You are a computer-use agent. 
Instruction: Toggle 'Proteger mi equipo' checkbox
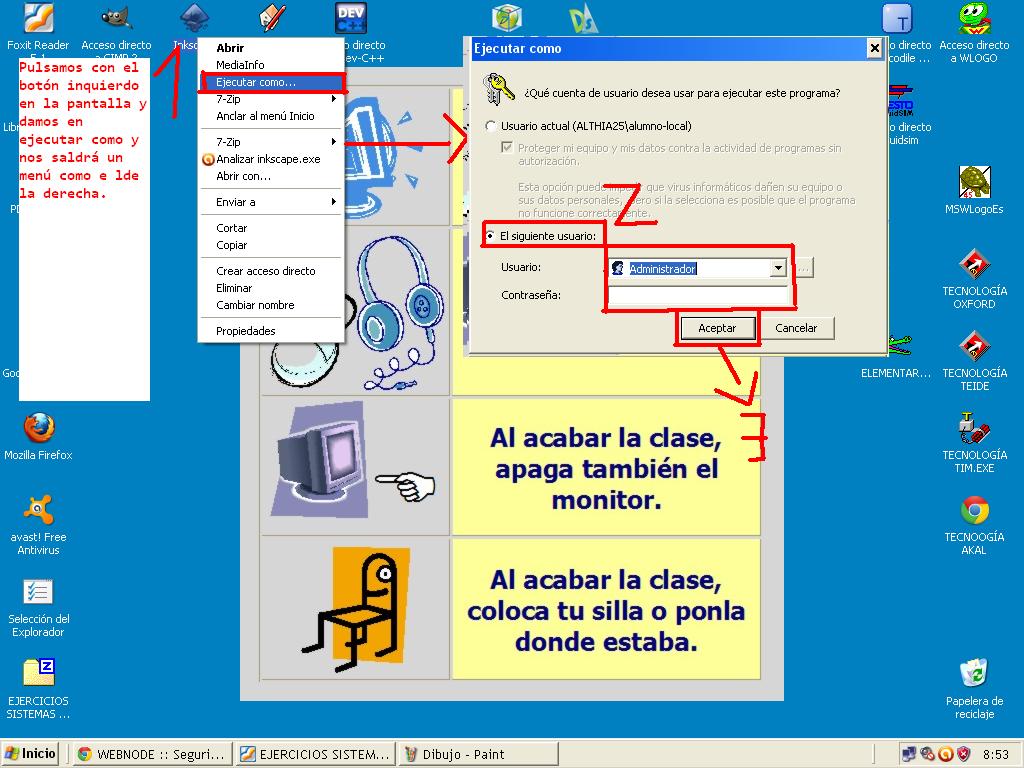pyautogui.click(x=508, y=148)
